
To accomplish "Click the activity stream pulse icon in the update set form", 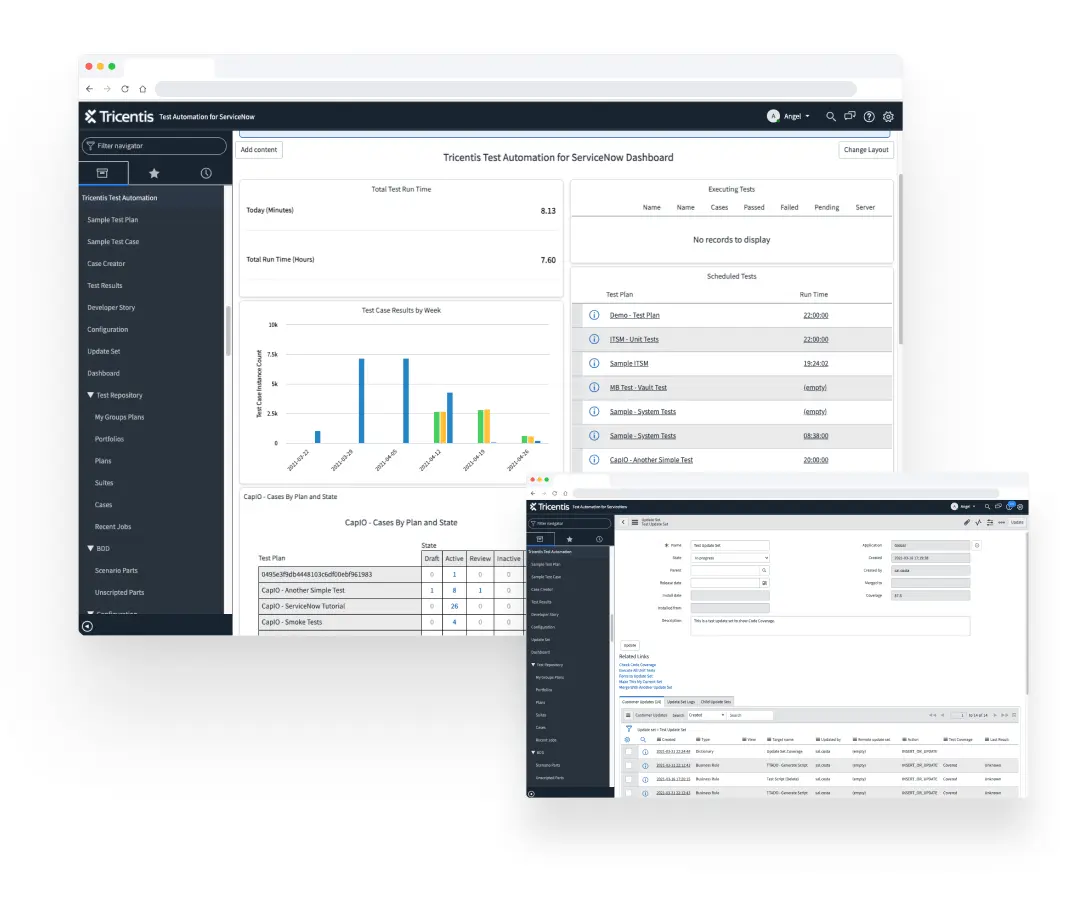I will 978,523.
